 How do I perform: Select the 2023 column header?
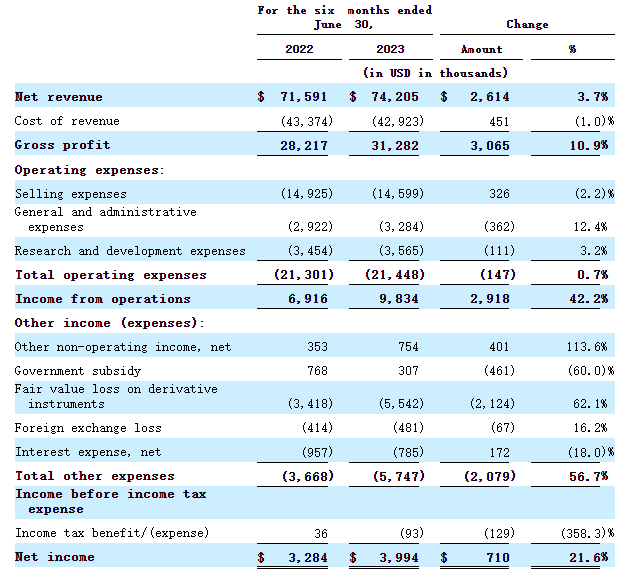[x=391, y=49]
